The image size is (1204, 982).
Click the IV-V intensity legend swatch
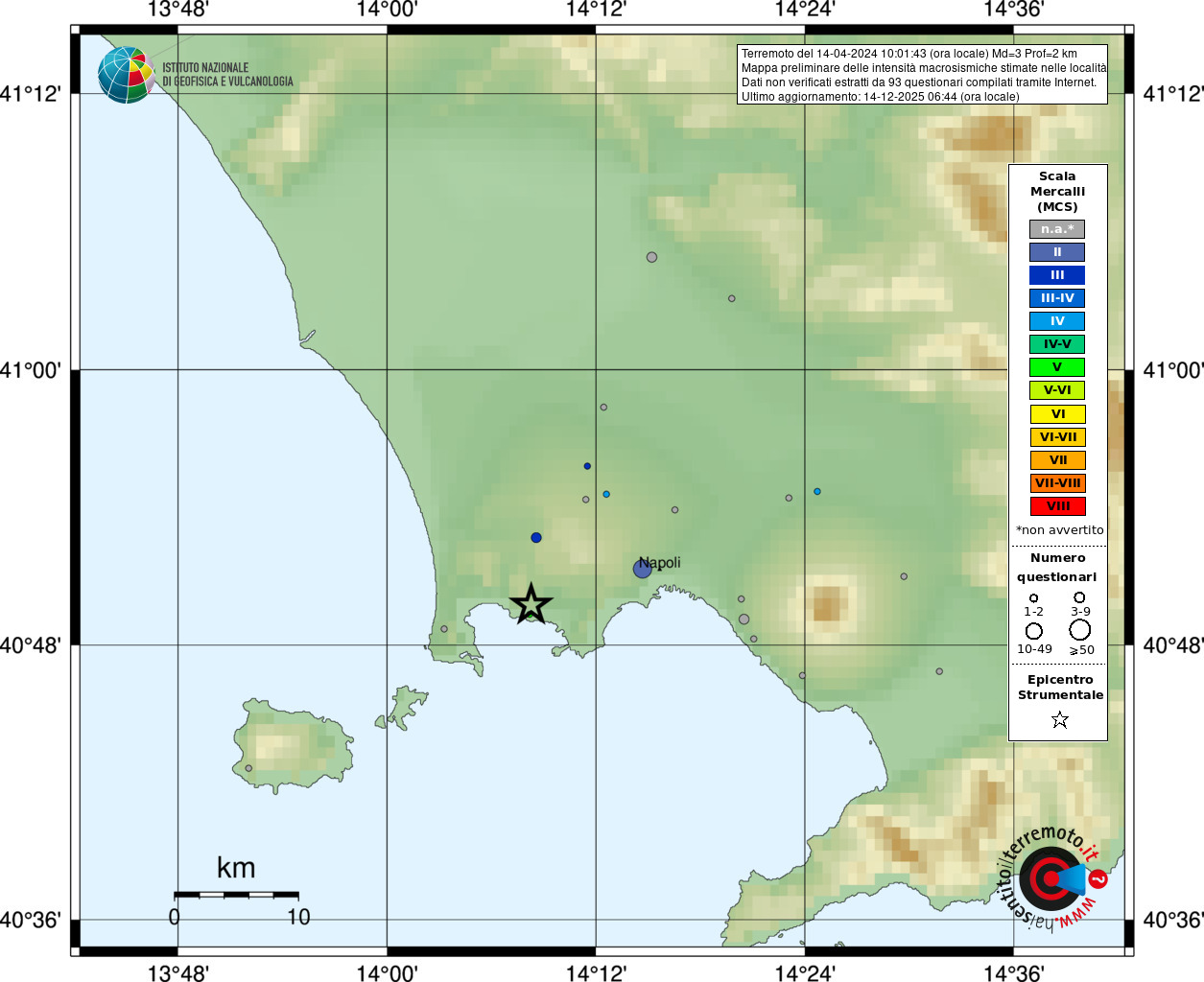(x=1057, y=344)
